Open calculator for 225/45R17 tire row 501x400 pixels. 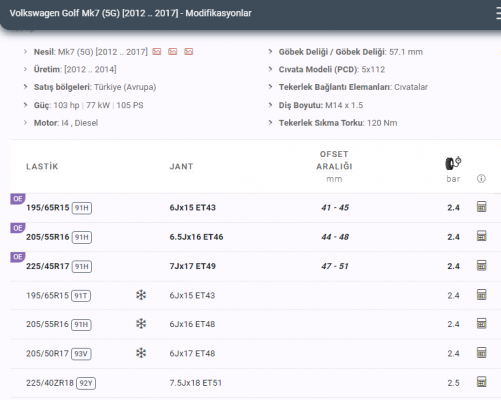click(x=481, y=265)
